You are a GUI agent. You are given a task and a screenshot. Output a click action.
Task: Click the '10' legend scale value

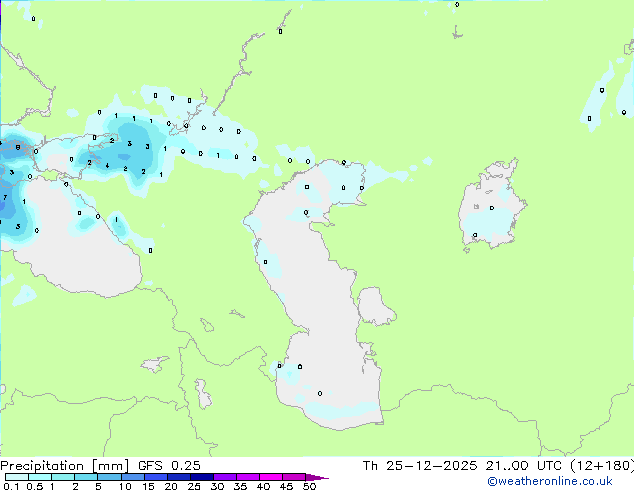click(125, 486)
